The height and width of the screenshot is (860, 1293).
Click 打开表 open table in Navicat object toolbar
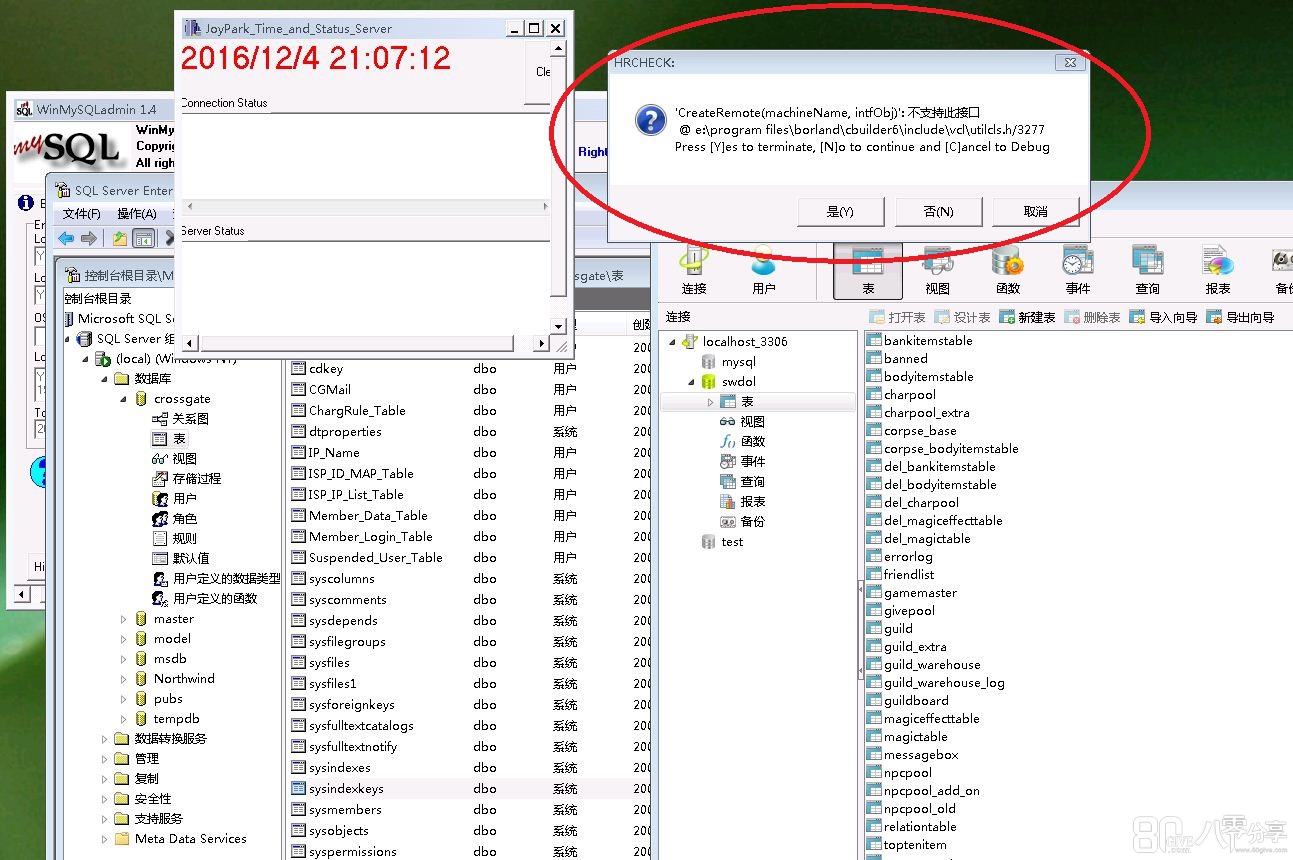pos(897,317)
